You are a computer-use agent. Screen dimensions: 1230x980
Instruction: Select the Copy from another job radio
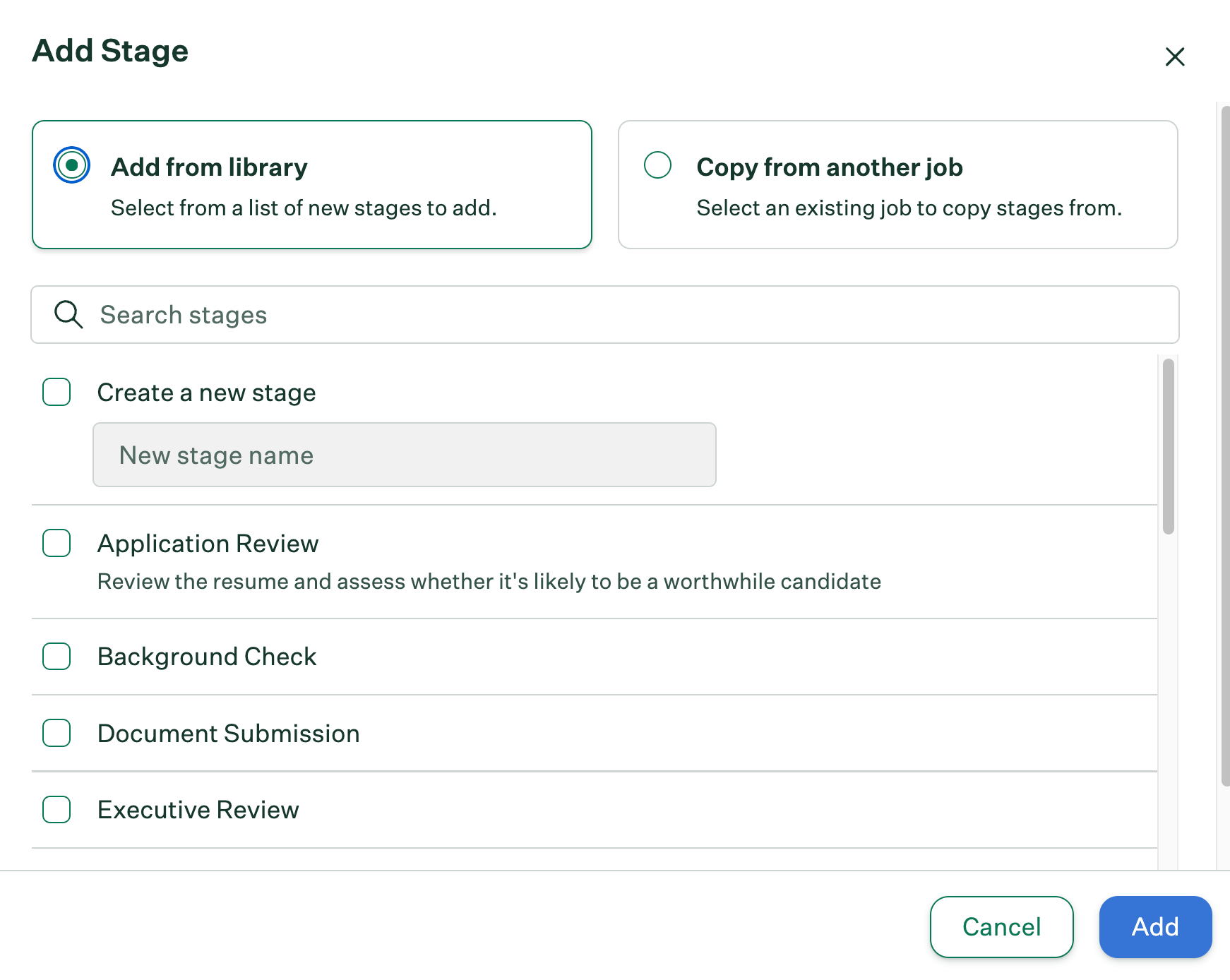(657, 165)
